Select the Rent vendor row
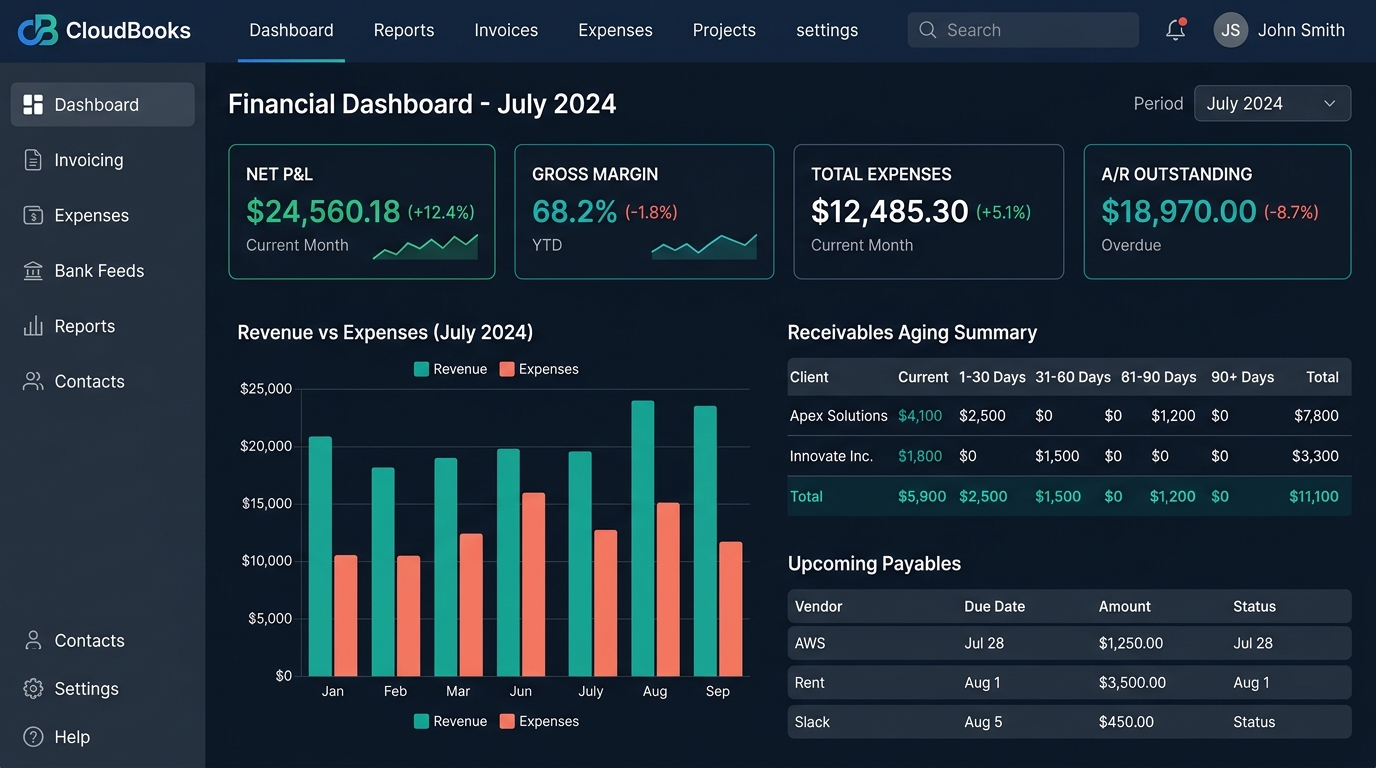The width and height of the screenshot is (1376, 768). coord(1069,683)
